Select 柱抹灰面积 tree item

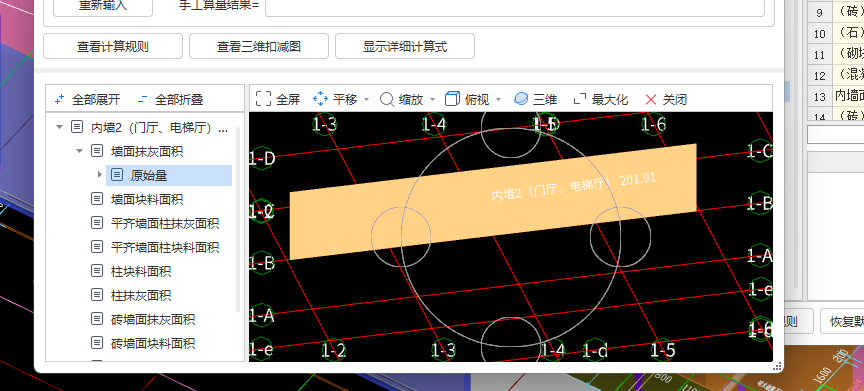pos(141,296)
